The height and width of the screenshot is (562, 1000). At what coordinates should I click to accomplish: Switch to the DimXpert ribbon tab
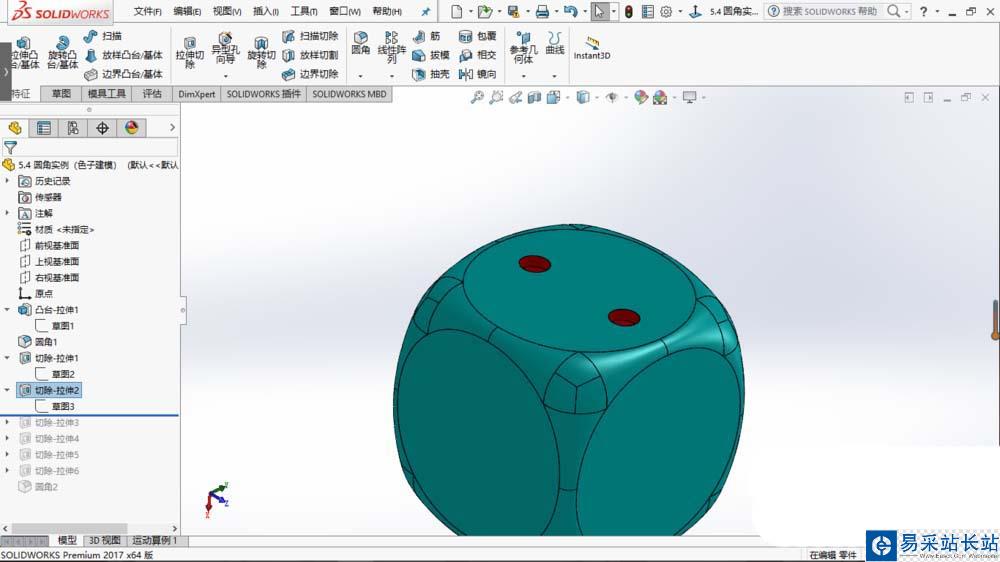coord(196,94)
